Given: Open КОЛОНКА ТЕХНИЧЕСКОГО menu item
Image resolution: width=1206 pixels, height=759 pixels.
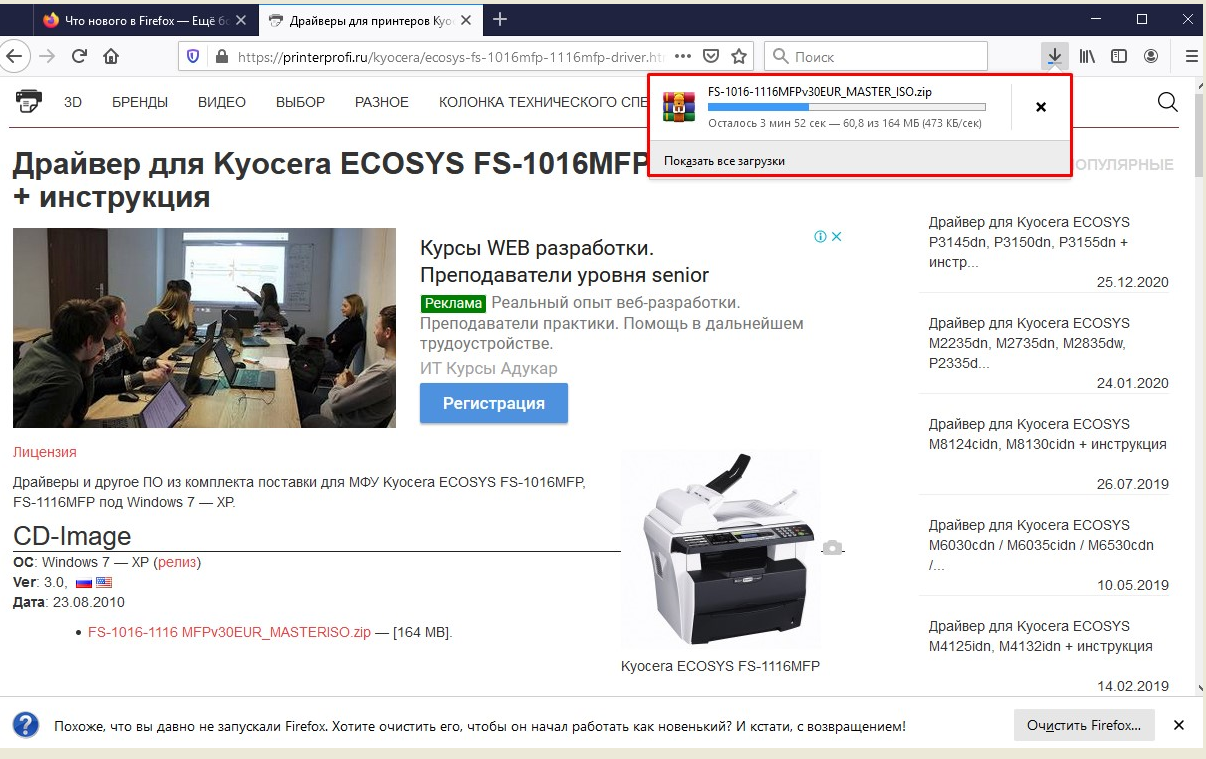Looking at the screenshot, I should pos(543,102).
